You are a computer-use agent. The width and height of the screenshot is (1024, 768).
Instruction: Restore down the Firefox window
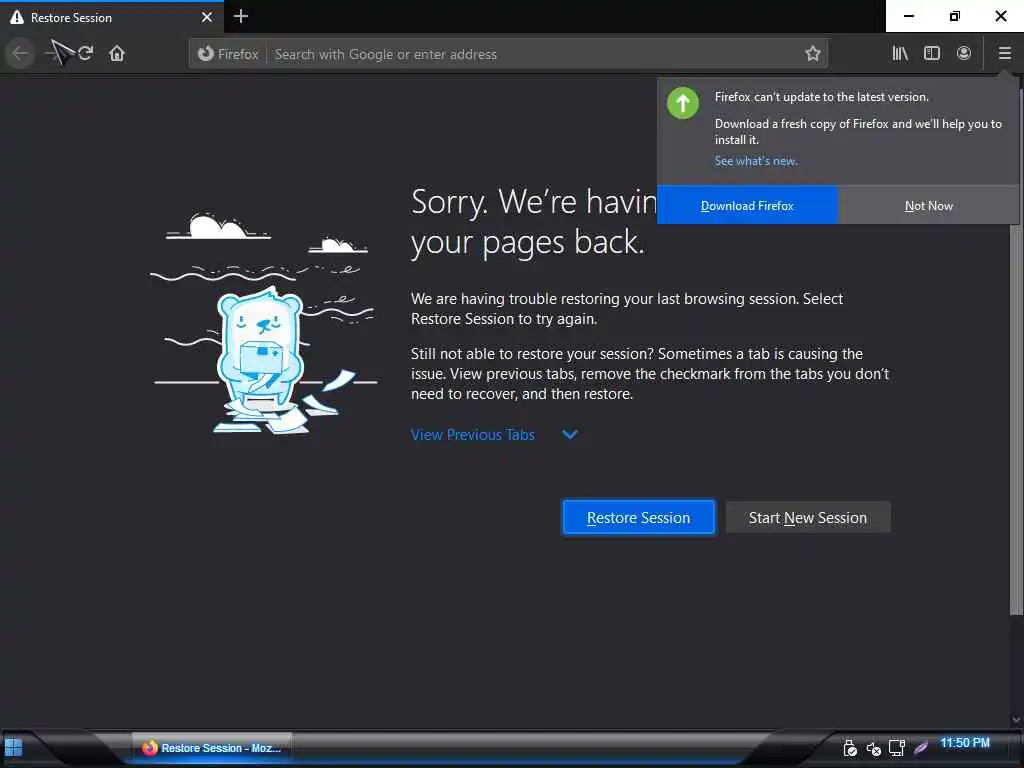[955, 16]
